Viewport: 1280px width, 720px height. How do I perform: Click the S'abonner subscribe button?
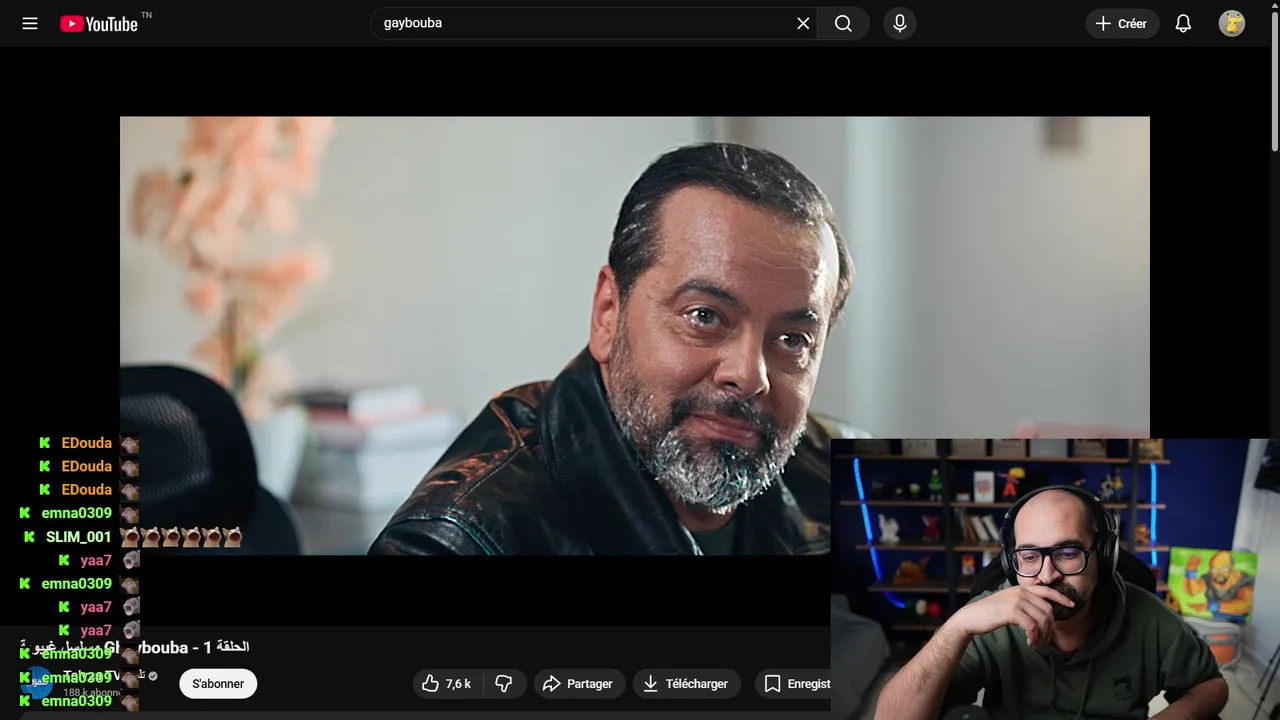218,684
